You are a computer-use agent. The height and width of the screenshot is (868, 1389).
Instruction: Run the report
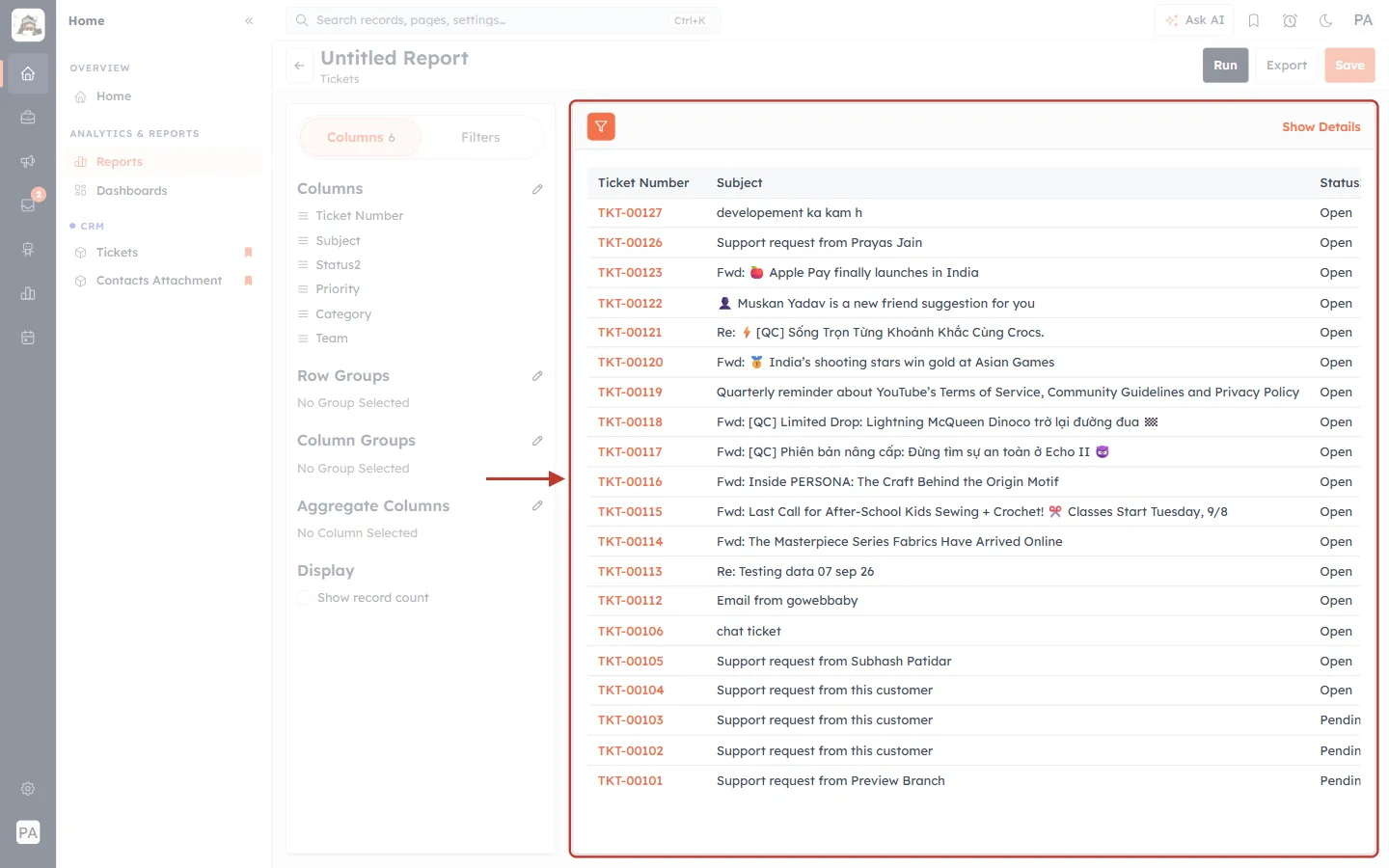(x=1225, y=66)
